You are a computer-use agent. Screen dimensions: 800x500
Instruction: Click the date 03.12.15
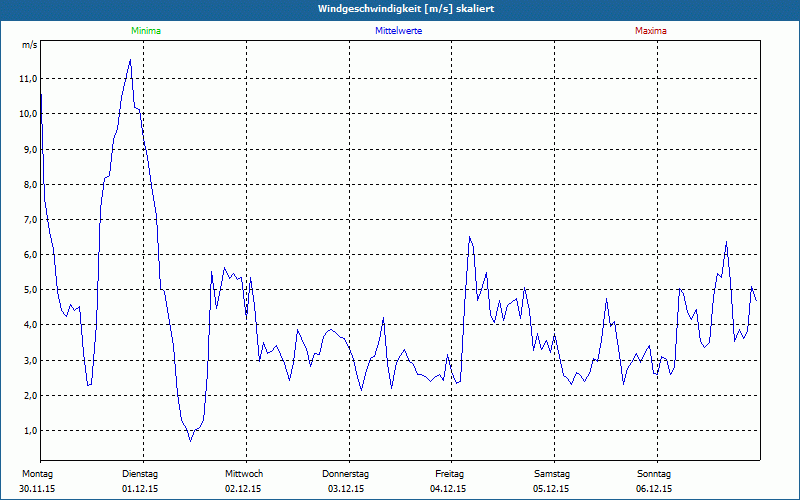point(346,489)
